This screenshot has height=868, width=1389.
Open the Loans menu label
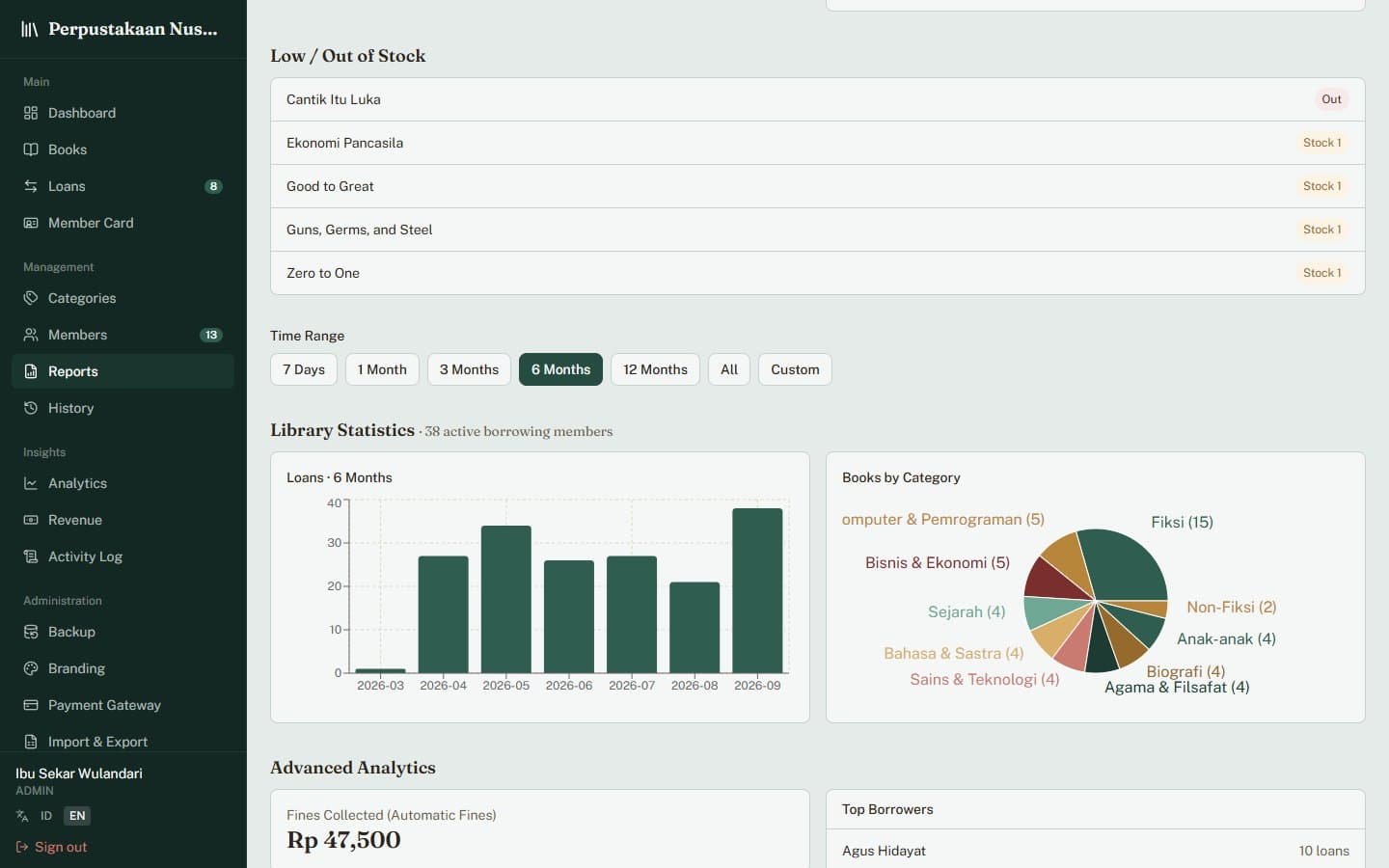[67, 186]
